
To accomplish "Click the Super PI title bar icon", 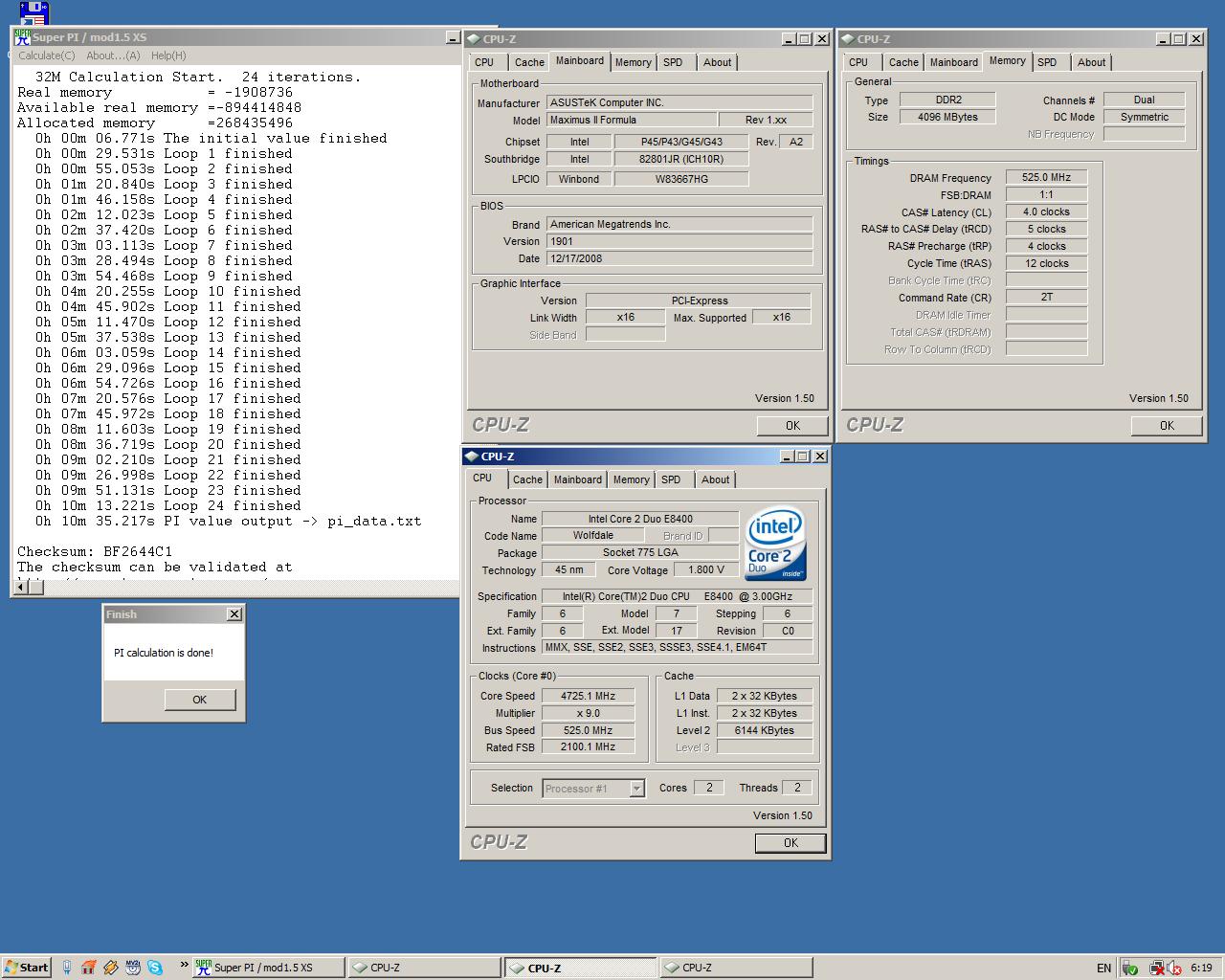I will (x=22, y=37).
